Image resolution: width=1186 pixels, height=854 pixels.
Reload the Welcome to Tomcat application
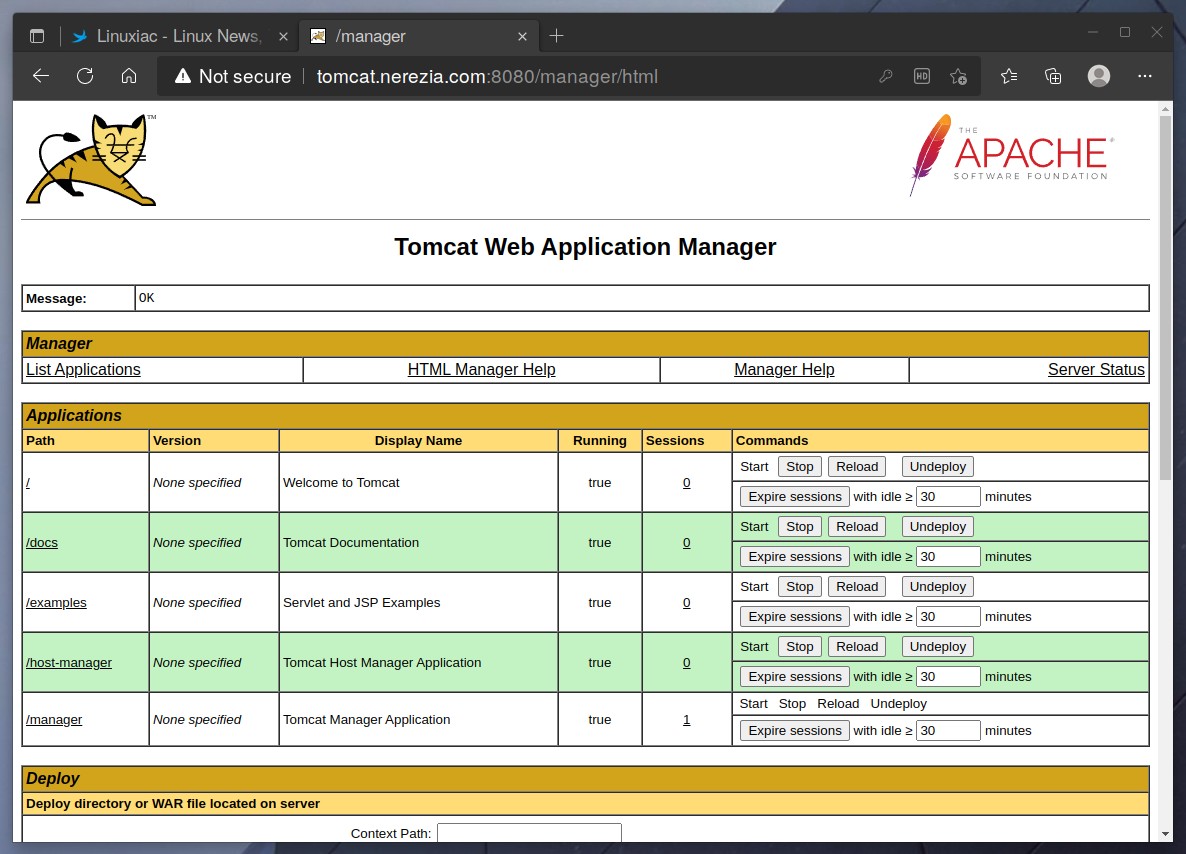[x=857, y=467]
